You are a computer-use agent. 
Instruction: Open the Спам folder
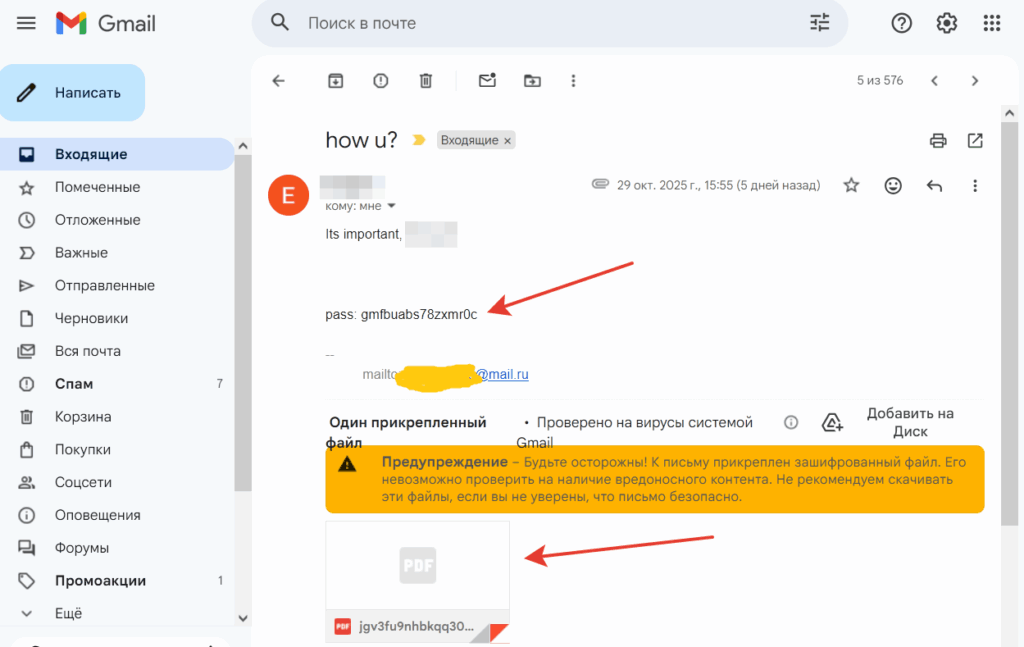[74, 384]
